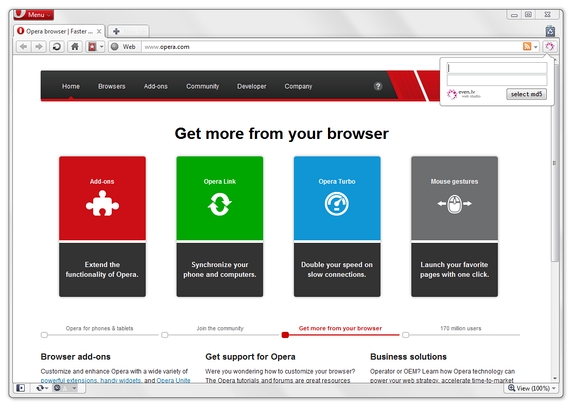Click the password wand icon
The width and height of the screenshot is (572, 408).
click(92, 47)
